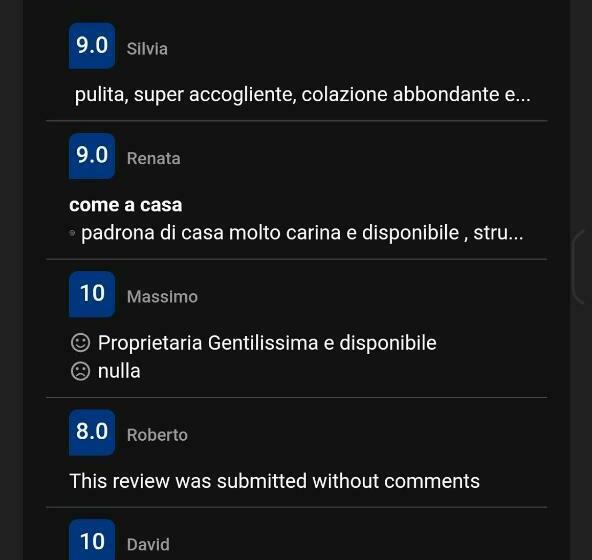Viewport: 592px width, 560px height.
Task: Tap Renata's 9.0 score badge
Action: coord(92,156)
